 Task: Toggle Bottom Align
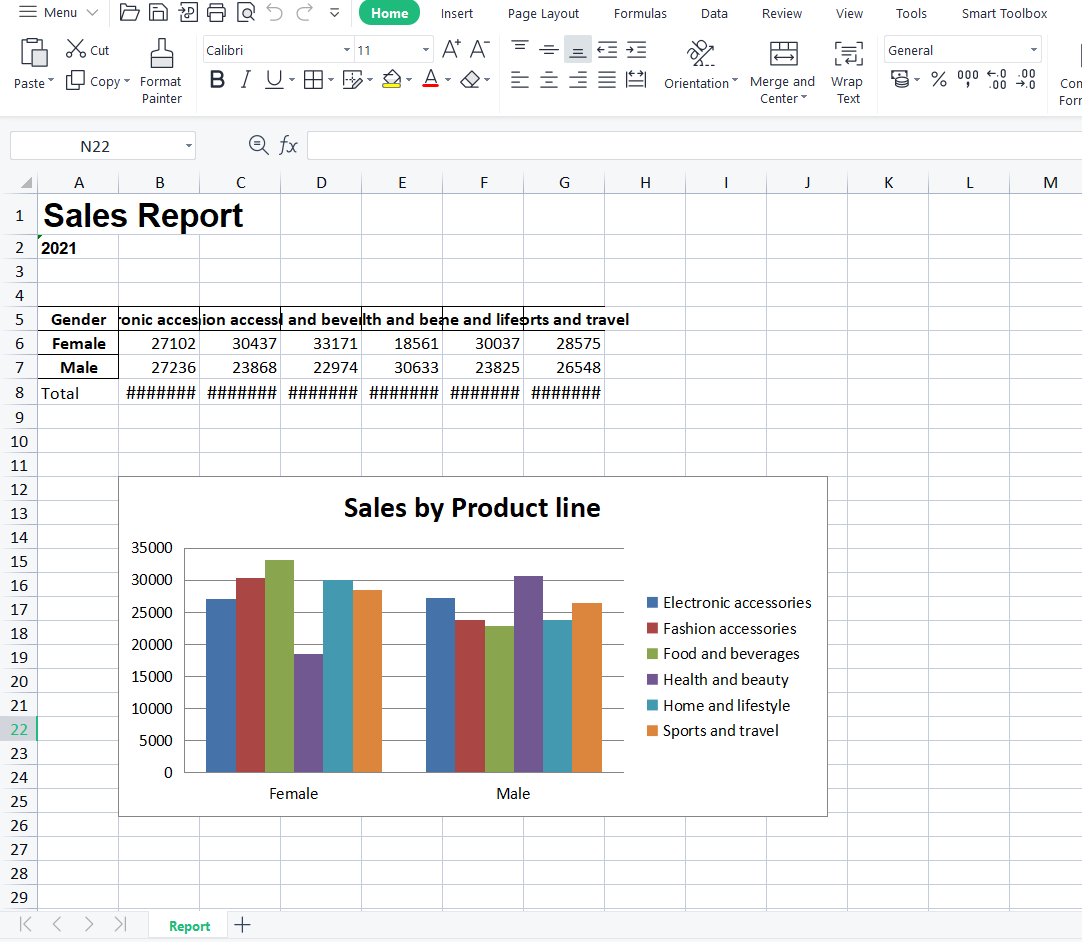578,50
